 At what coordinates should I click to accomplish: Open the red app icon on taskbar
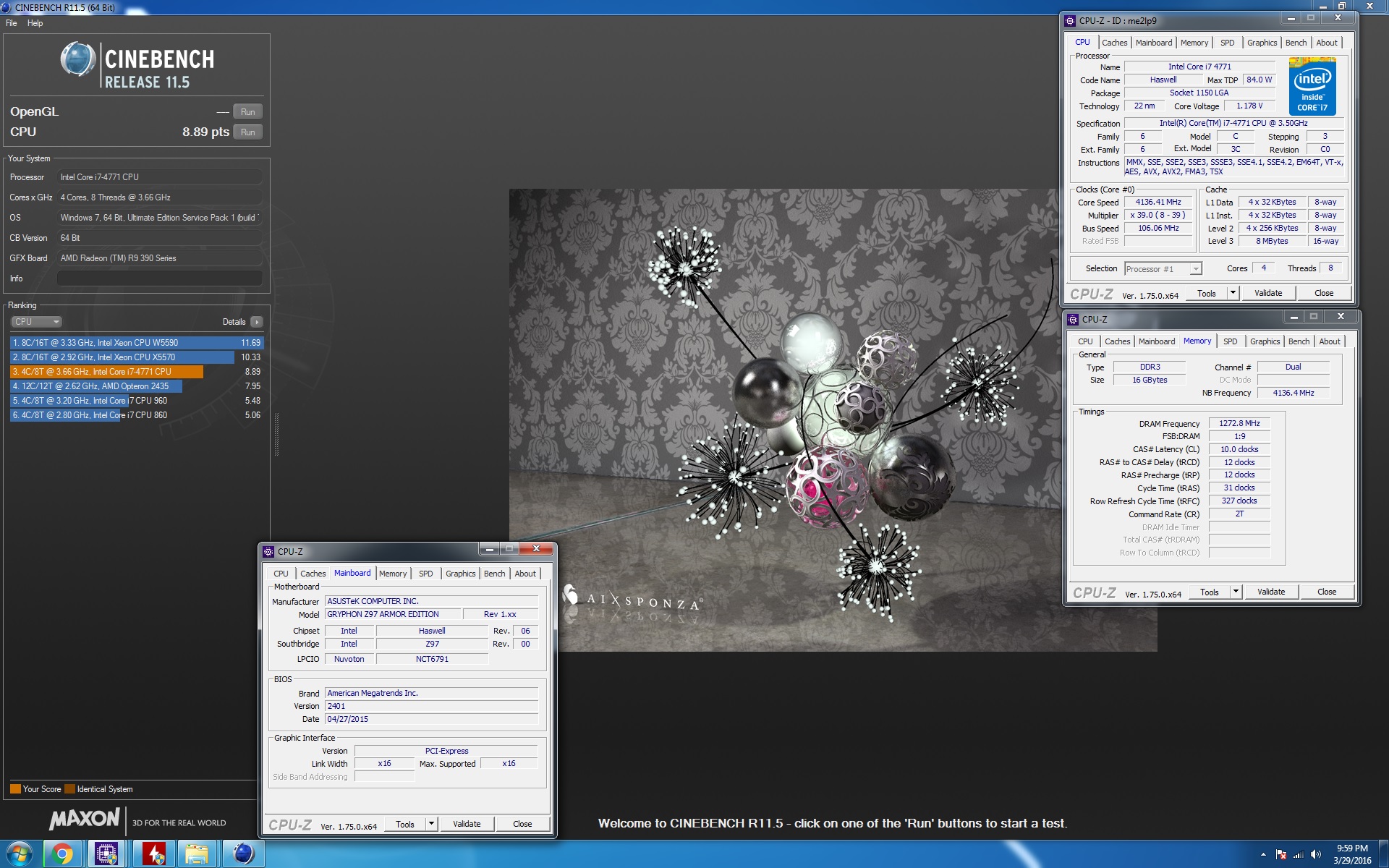[x=153, y=854]
